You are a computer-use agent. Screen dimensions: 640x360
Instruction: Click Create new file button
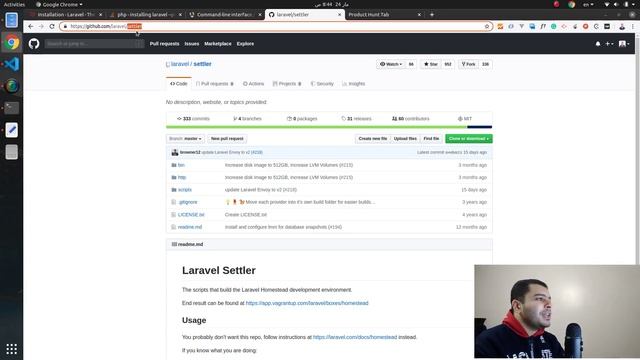point(373,138)
